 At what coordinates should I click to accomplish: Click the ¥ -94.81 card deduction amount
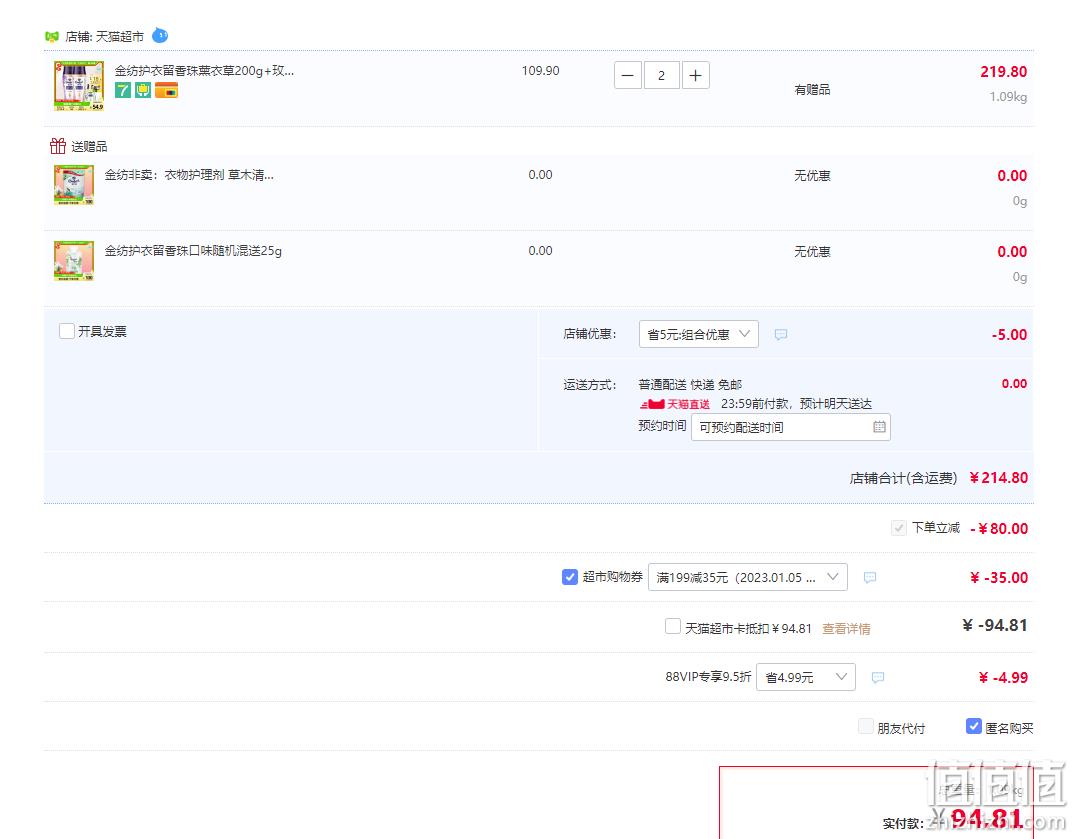(x=995, y=625)
